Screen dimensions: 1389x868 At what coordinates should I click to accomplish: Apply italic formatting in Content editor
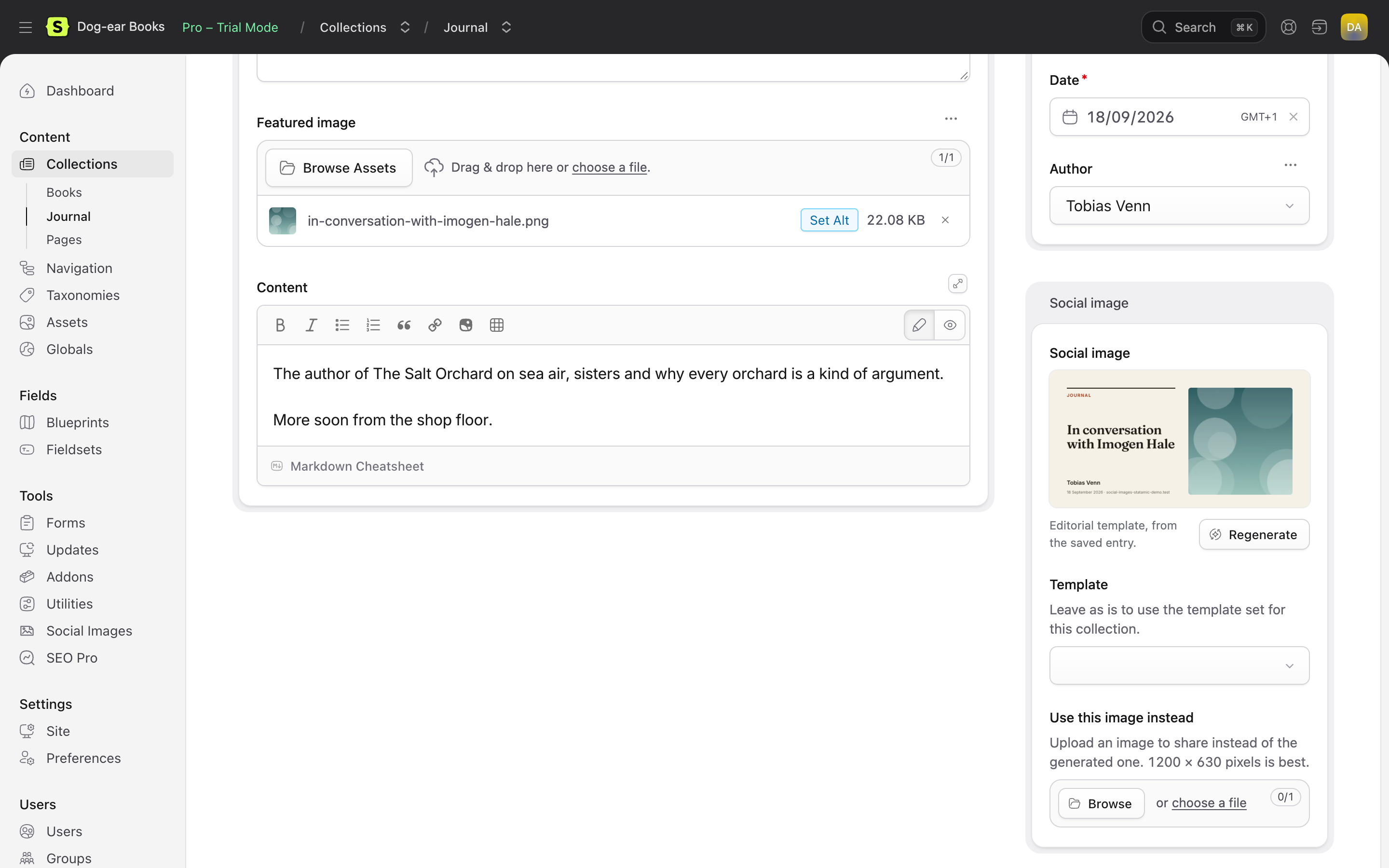311,325
